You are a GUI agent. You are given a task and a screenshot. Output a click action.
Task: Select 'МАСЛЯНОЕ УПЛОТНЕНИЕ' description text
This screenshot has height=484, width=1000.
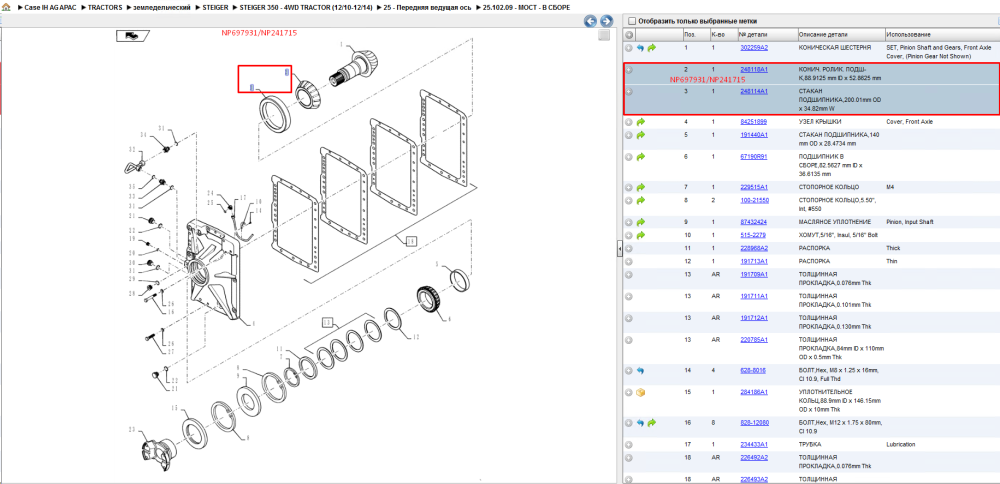pyautogui.click(x=833, y=222)
